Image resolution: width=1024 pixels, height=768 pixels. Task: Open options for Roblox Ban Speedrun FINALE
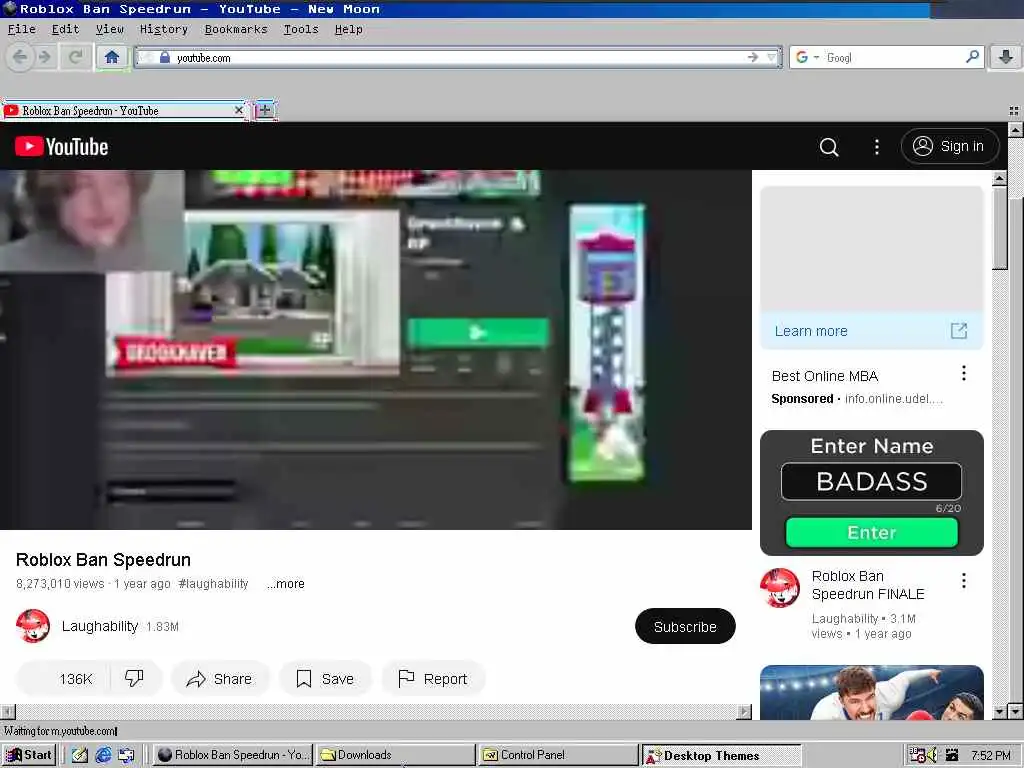(963, 581)
